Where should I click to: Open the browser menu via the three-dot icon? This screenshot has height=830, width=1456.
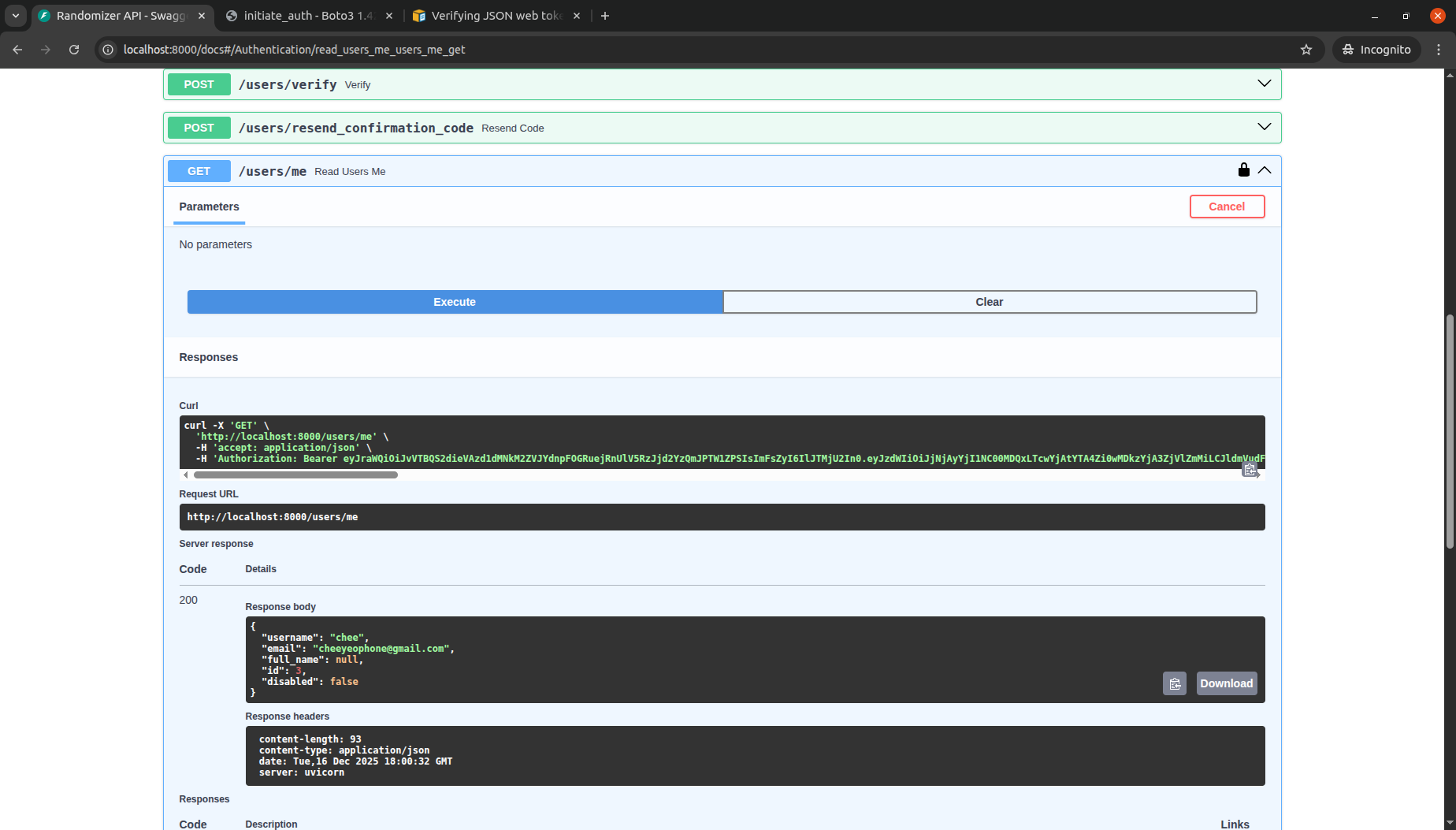click(x=1439, y=50)
